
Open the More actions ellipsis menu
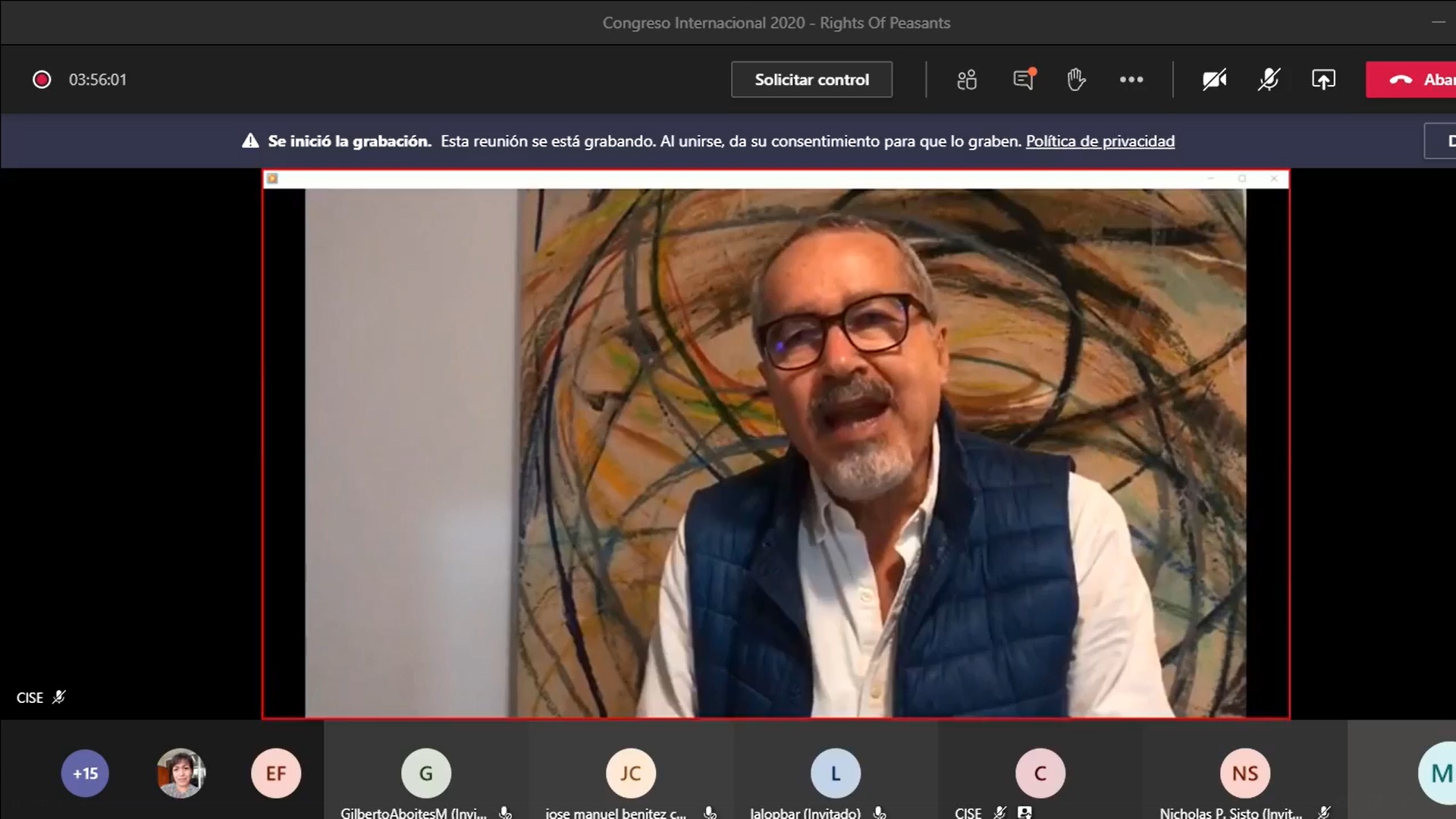tap(1131, 80)
